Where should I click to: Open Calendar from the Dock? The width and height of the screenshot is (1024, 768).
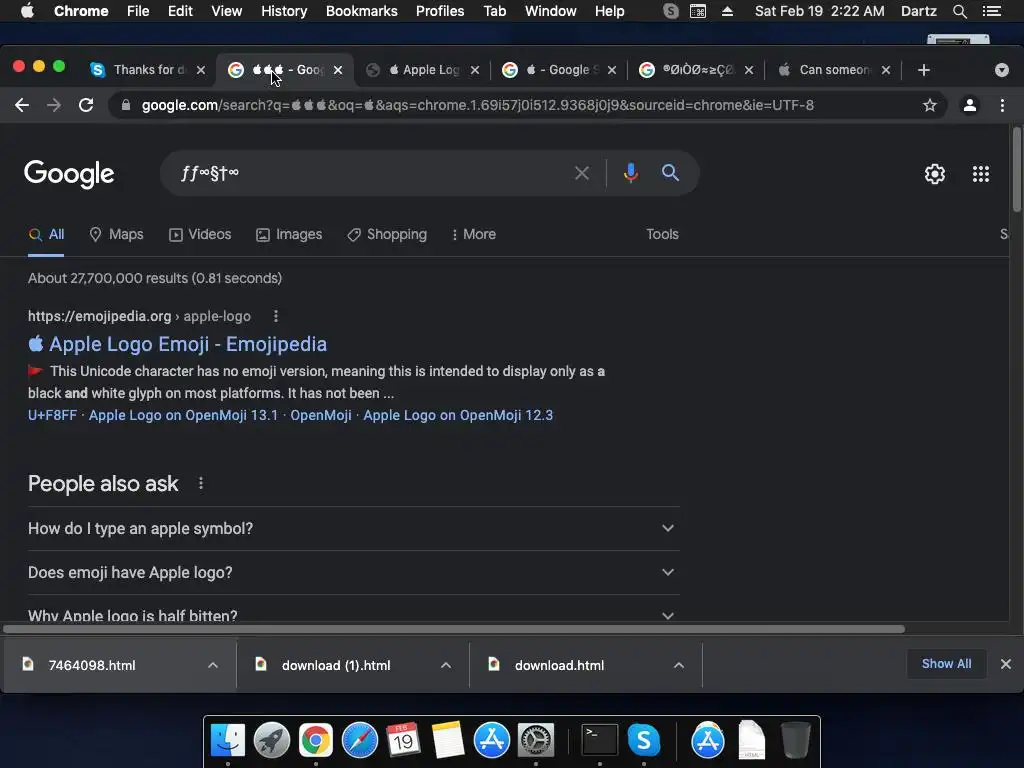[403, 740]
